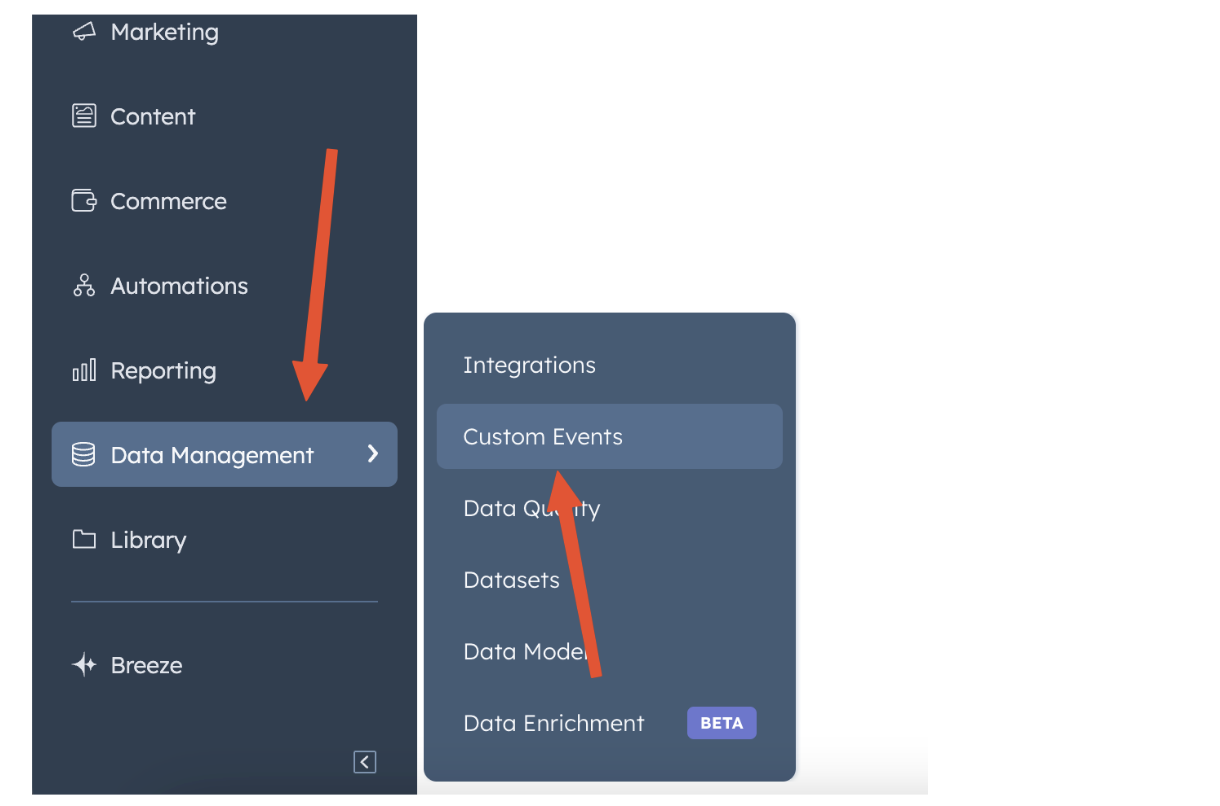
Task: Open the Automations navigation label
Action: pos(179,286)
